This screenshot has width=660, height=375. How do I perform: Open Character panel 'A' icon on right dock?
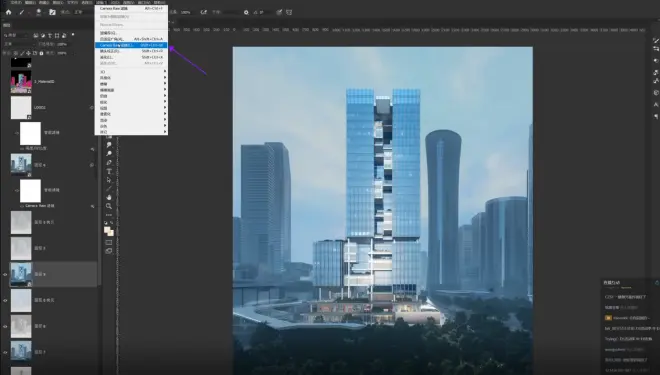pos(656,104)
